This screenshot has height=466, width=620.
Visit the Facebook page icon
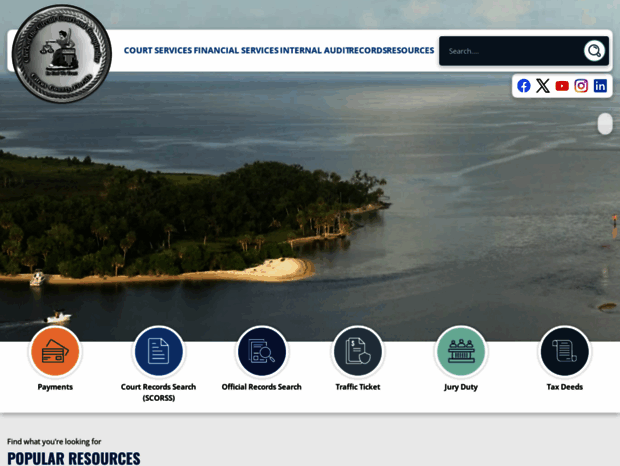point(524,86)
